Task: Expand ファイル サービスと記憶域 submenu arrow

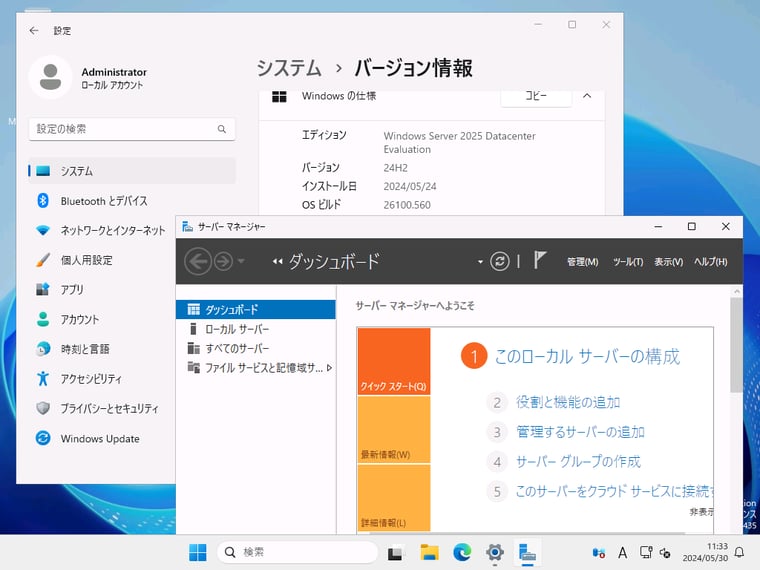Action: pos(330,368)
